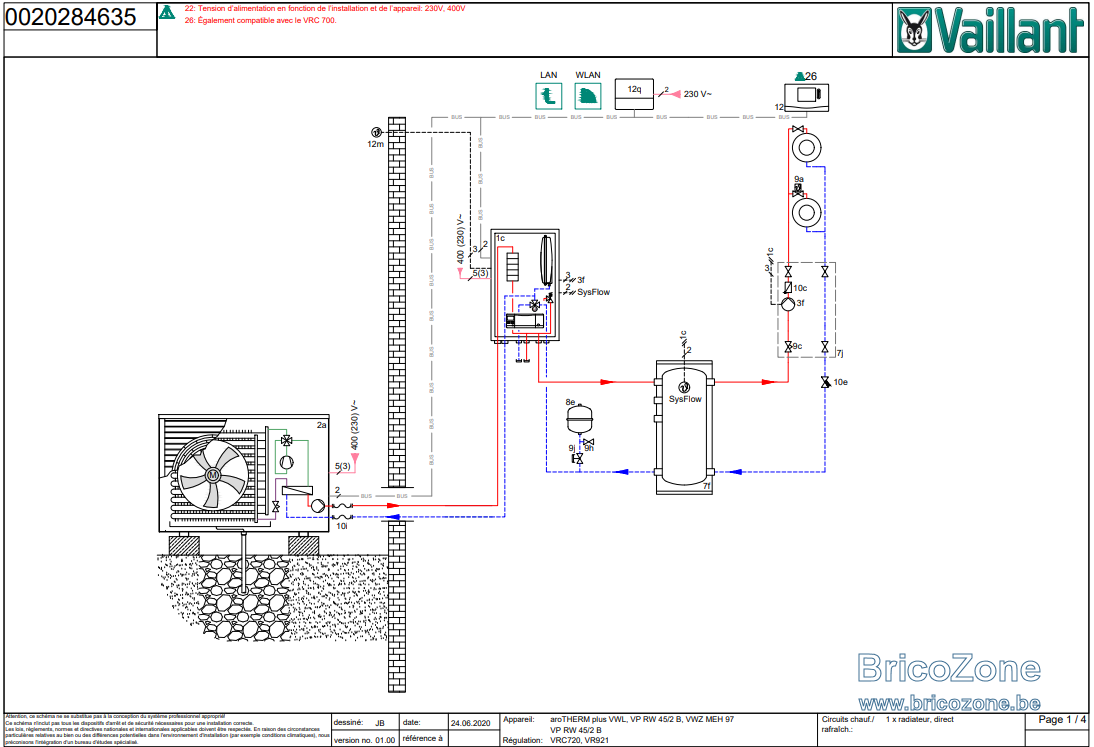Screen dimensions: 1094x747
Task: Select the Vaillant logo
Action: (x=991, y=30)
